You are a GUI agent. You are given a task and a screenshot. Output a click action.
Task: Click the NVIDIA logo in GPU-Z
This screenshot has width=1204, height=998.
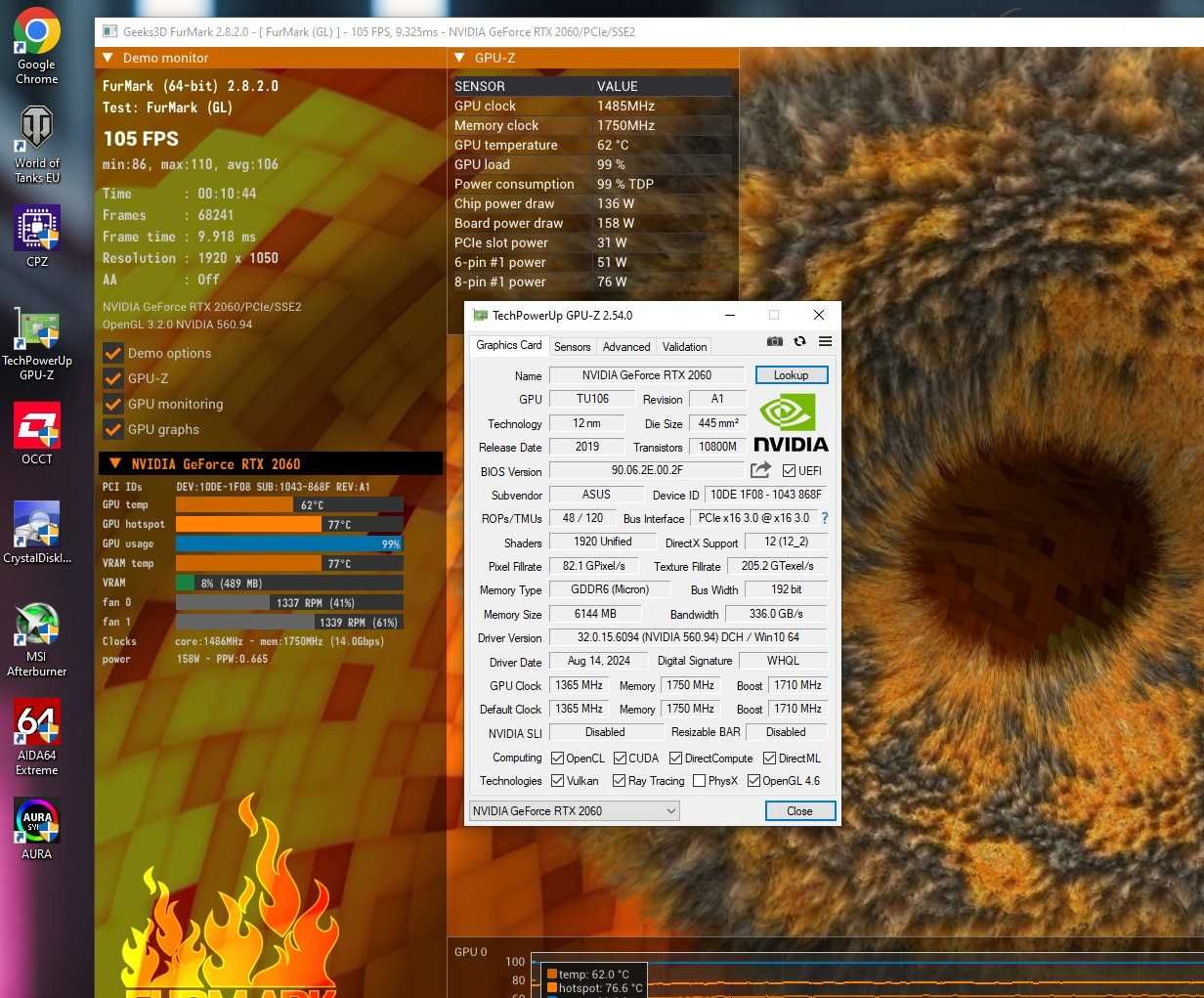791,422
